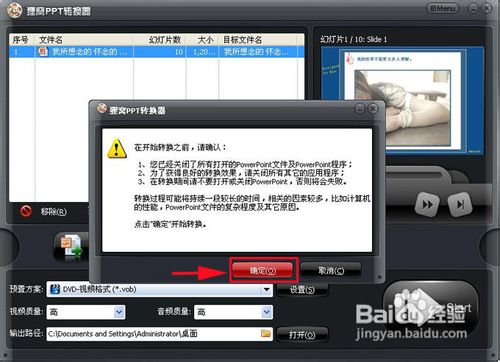Click the 打开(O) open folder button

[302, 335]
